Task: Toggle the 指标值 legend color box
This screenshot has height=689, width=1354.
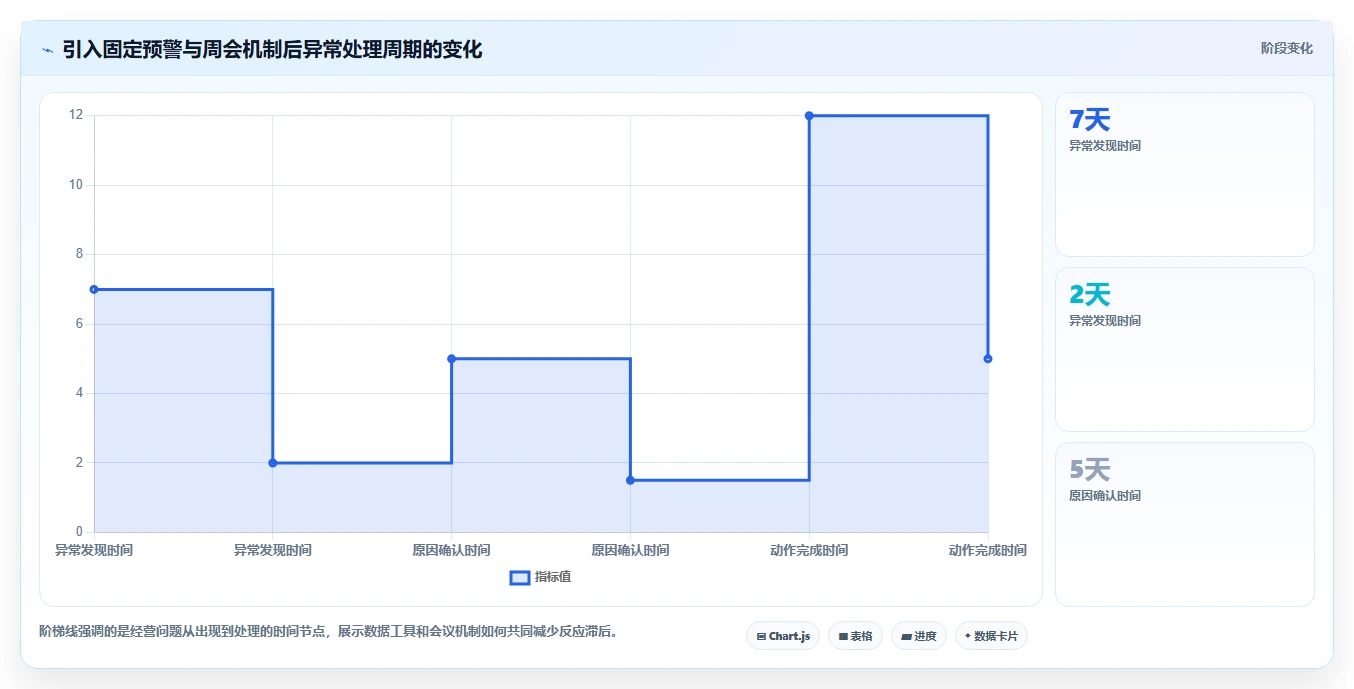Action: [520, 578]
